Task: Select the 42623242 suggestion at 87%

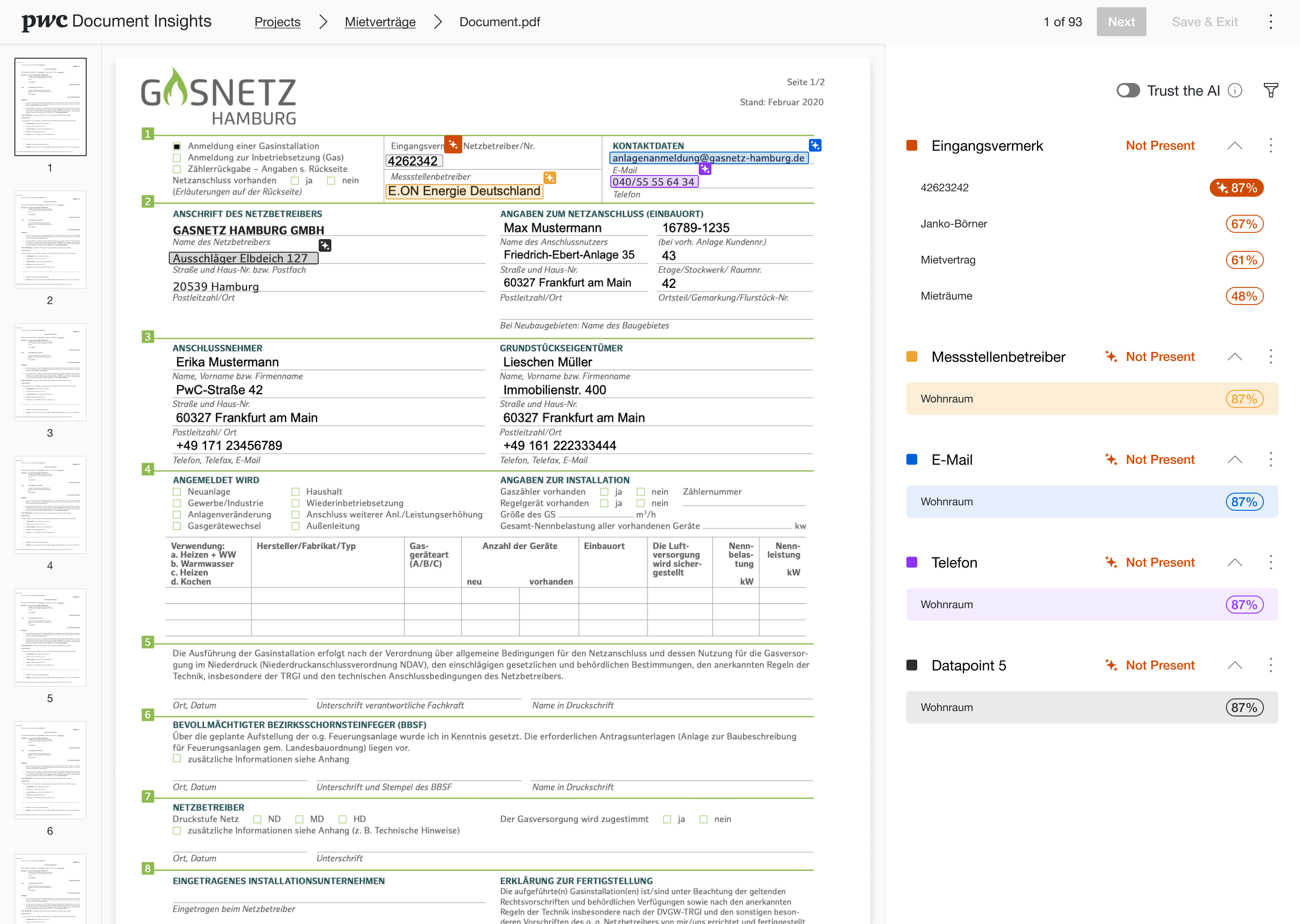Action: tap(1091, 188)
